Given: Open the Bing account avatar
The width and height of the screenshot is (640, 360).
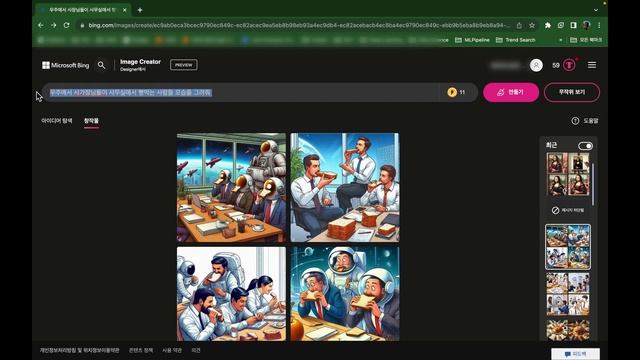Looking at the screenshot, I should point(536,65).
